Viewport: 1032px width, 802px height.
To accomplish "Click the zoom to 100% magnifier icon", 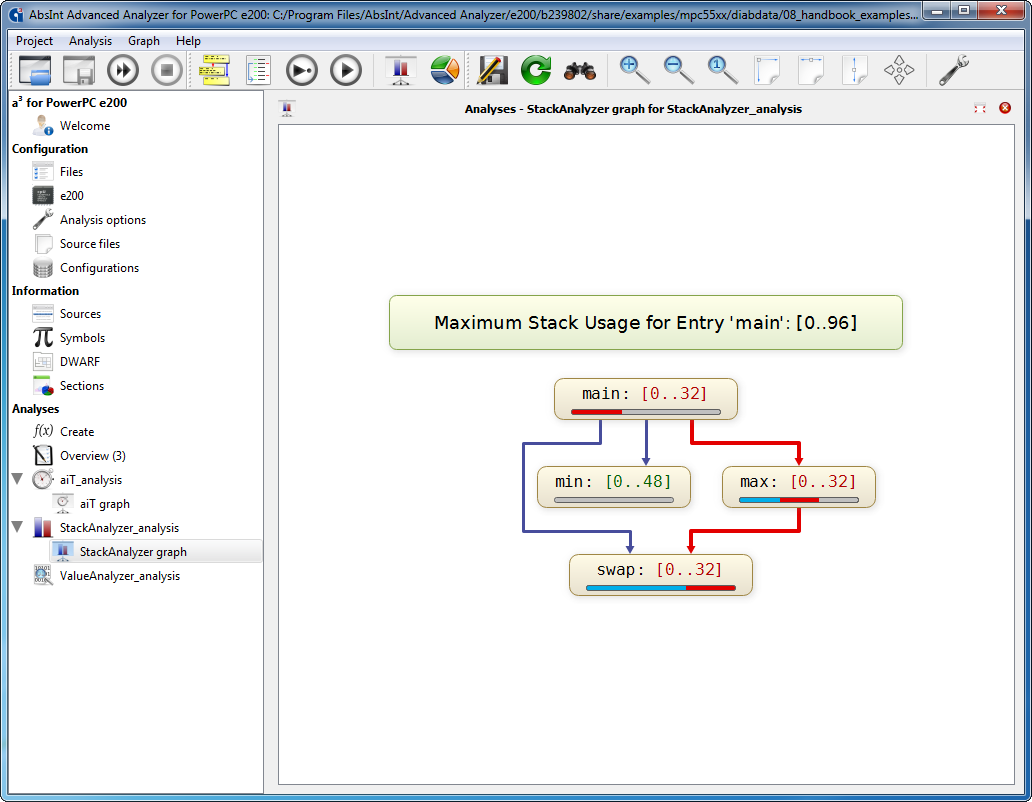I will click(x=723, y=70).
